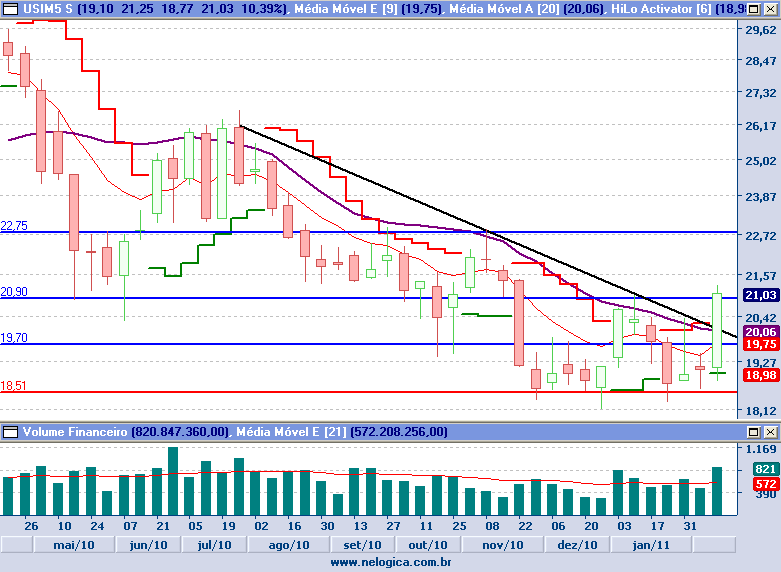Image resolution: width=781 pixels, height=572 pixels.
Task: Click the 22,75 horizontal resistance line label
Action: click(x=14, y=226)
